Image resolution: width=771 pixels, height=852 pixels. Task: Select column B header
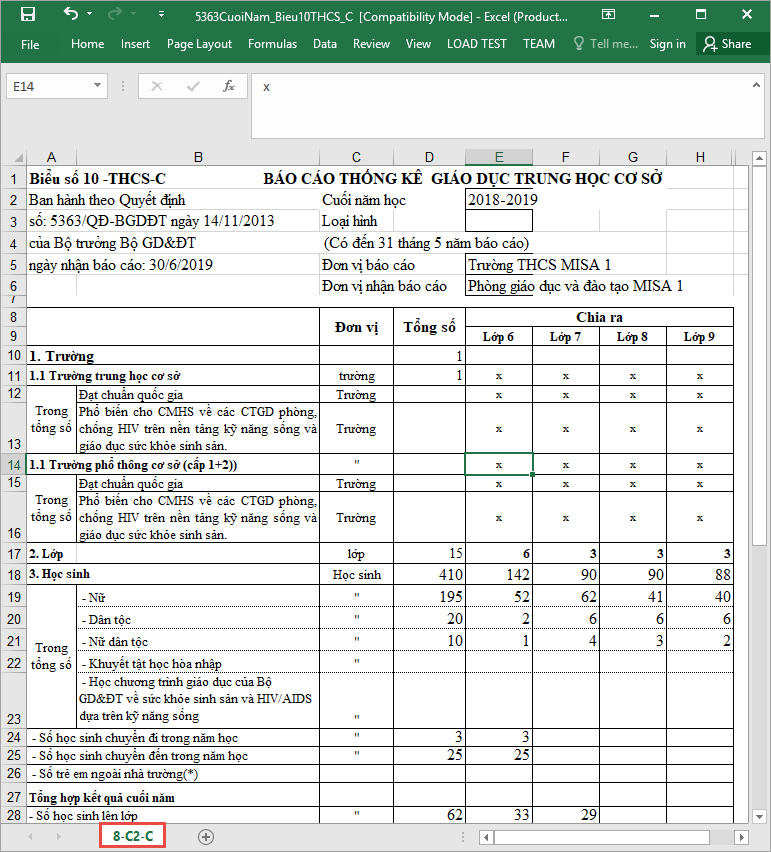(x=198, y=157)
